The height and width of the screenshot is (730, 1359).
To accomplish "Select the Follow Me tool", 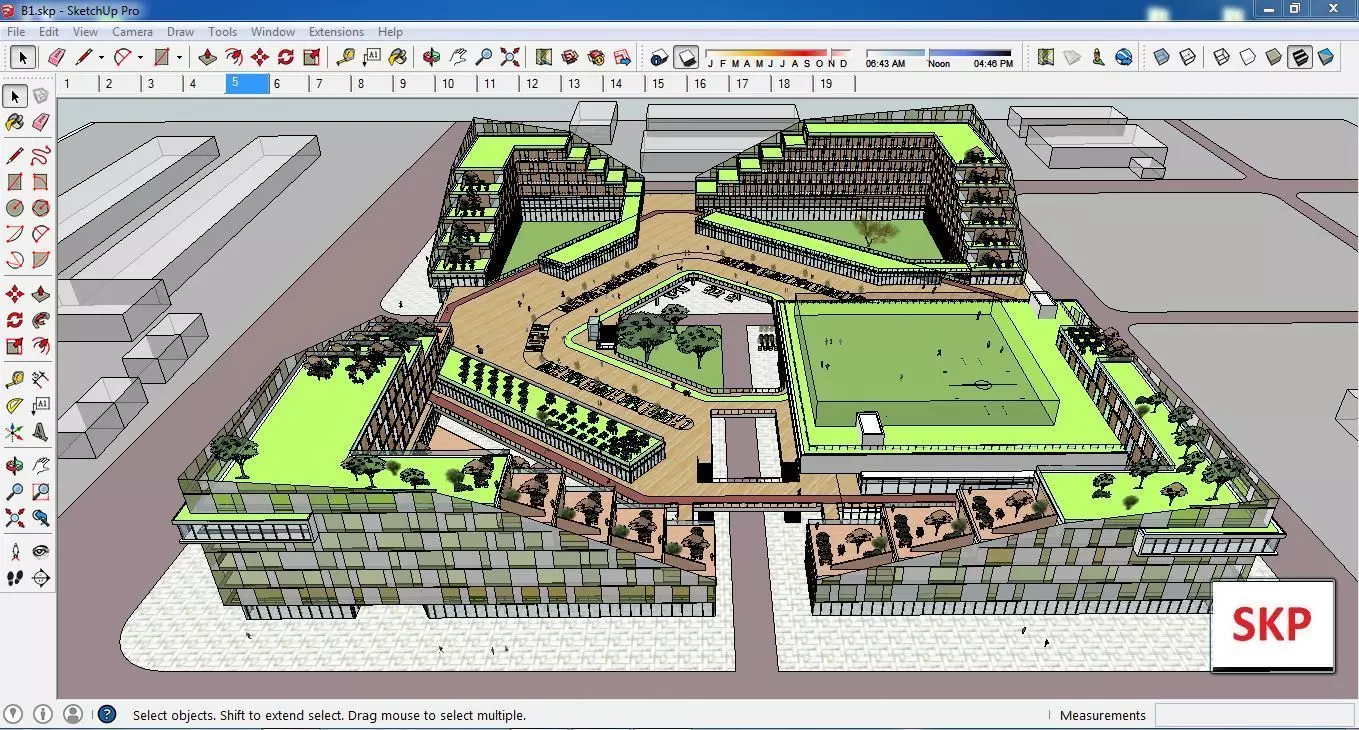I will [x=40, y=320].
